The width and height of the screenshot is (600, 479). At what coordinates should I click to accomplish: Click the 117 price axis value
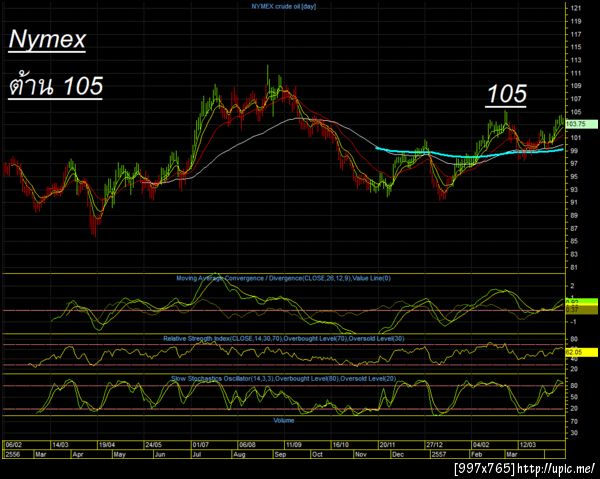pyautogui.click(x=576, y=34)
